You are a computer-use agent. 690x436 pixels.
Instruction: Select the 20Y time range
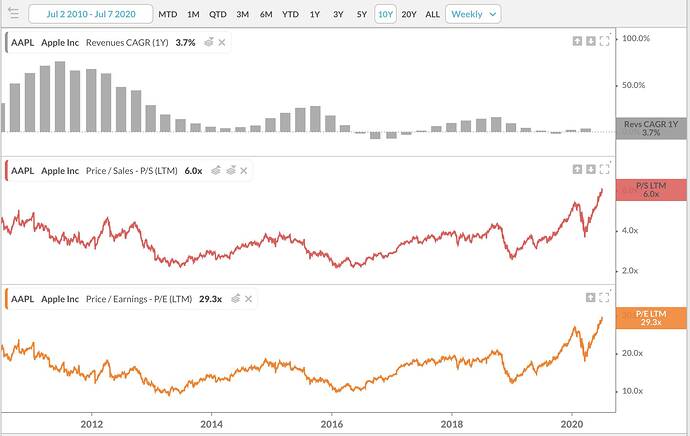pyautogui.click(x=409, y=14)
